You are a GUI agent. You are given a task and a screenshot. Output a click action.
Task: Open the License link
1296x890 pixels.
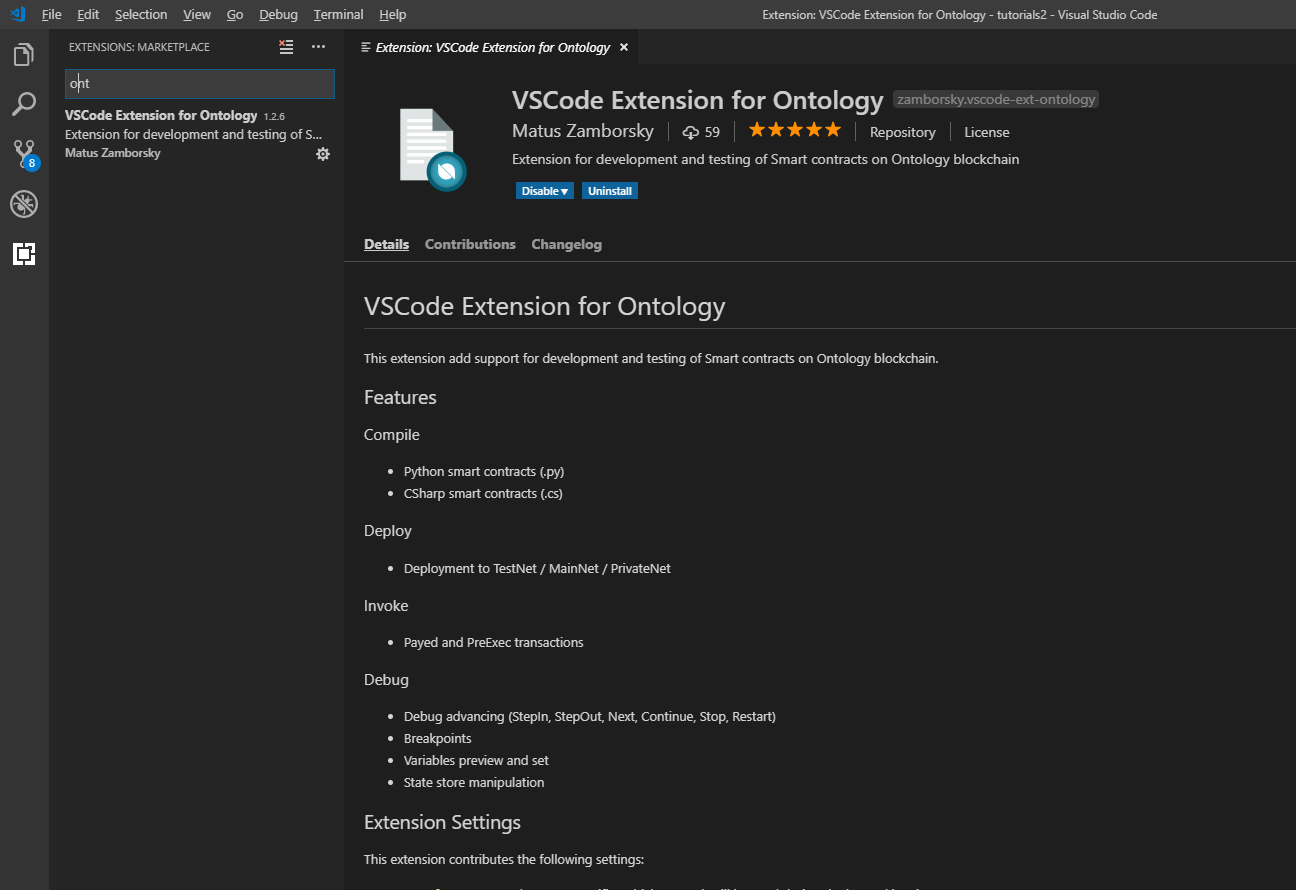point(987,132)
